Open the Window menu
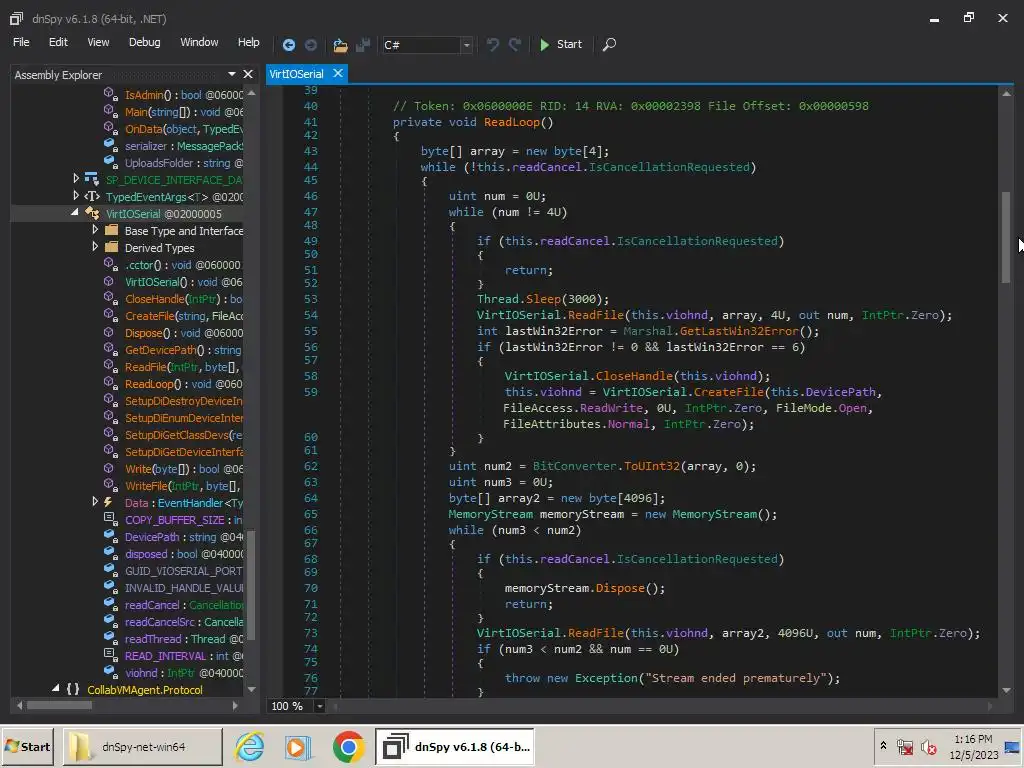The width and height of the screenshot is (1024, 768). pyautogui.click(x=199, y=42)
